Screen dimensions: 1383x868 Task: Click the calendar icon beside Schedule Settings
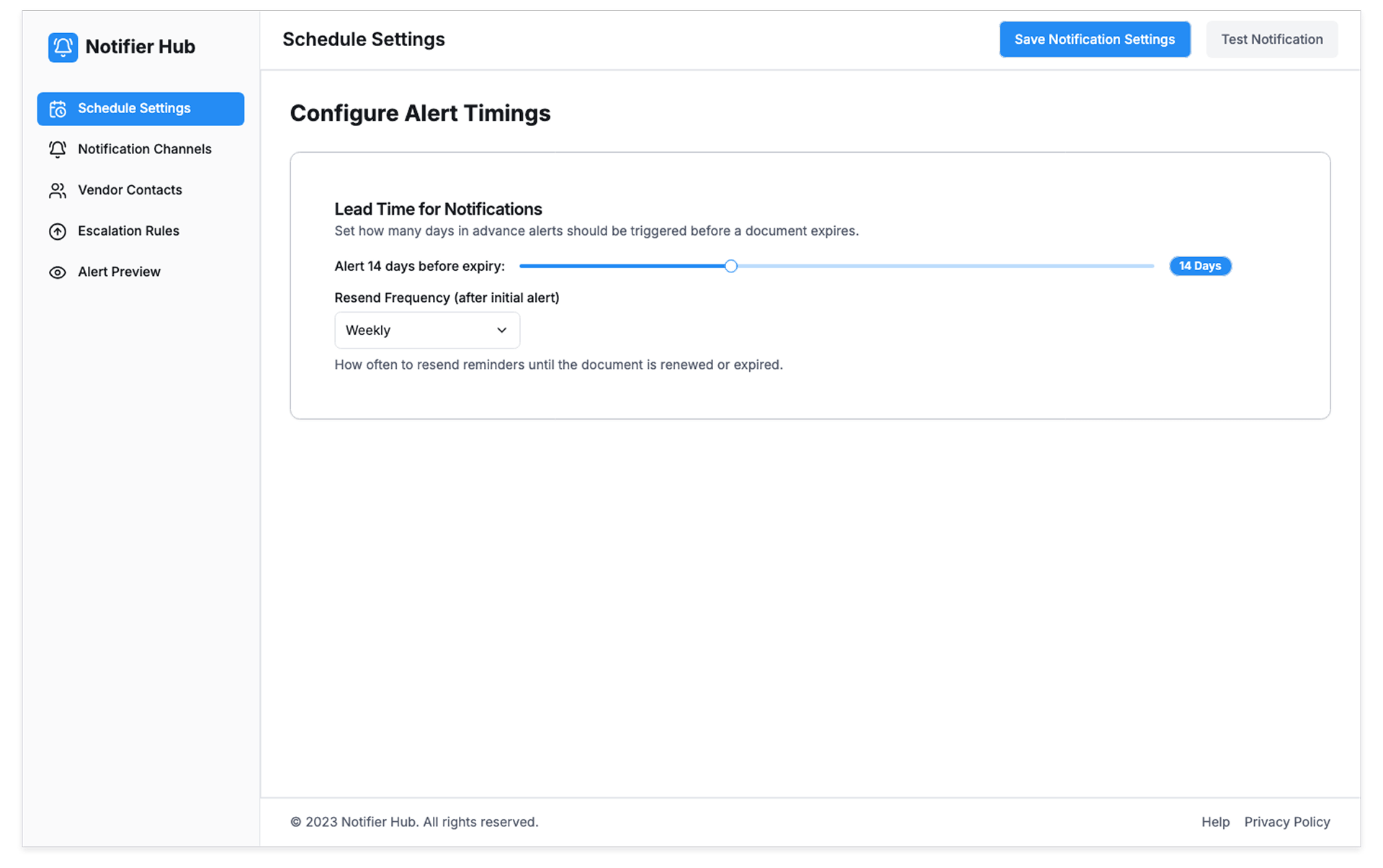point(58,109)
